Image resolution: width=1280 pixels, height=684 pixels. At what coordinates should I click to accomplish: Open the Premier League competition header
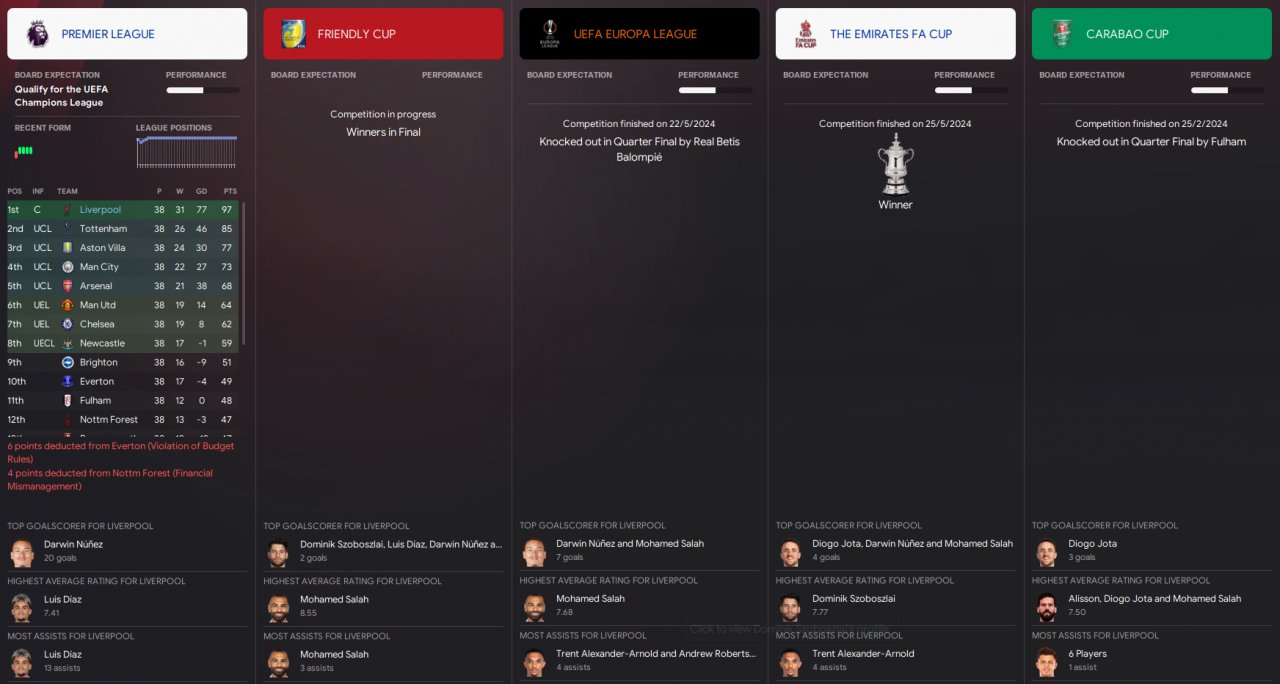point(127,34)
